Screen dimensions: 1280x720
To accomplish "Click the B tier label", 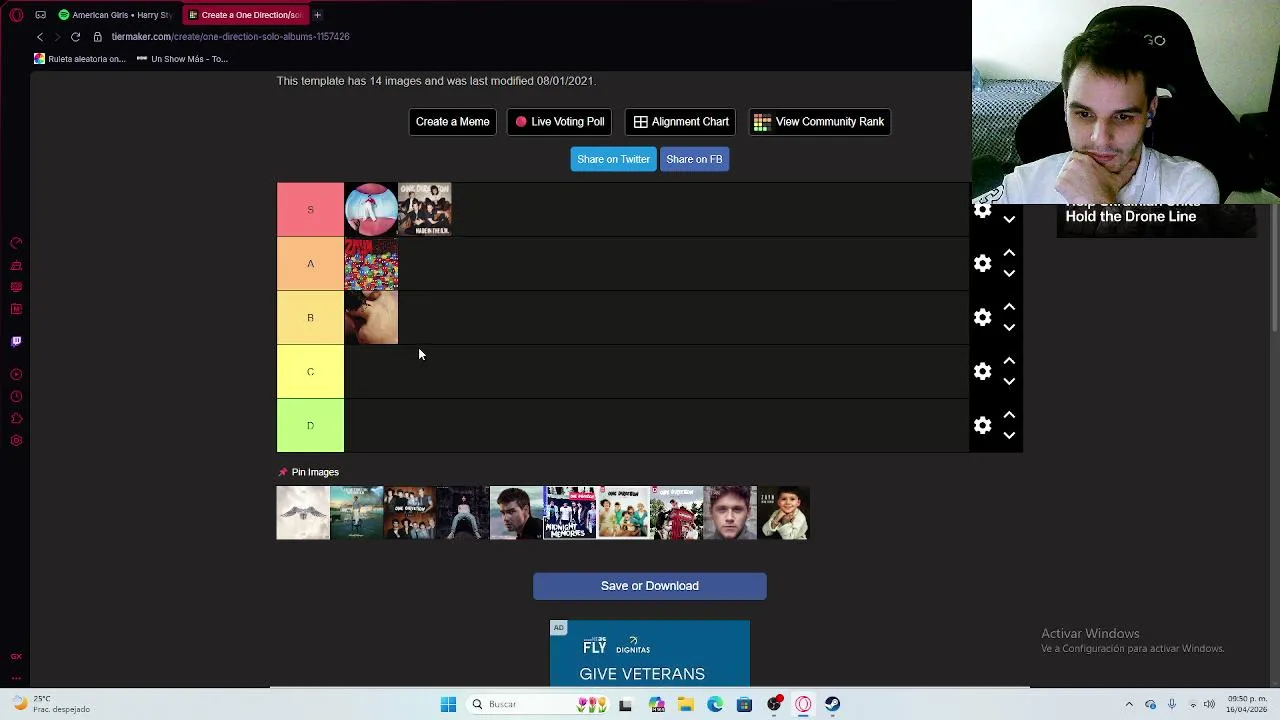I will [x=310, y=317].
